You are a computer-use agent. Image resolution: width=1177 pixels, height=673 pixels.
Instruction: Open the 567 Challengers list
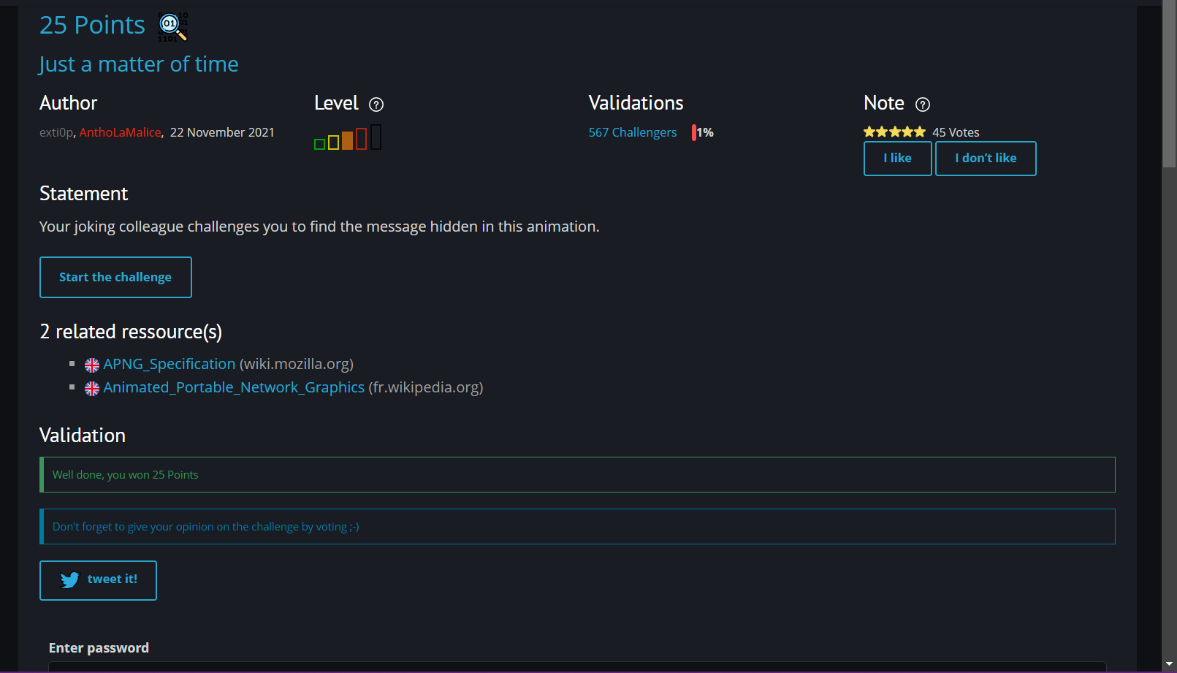click(632, 132)
